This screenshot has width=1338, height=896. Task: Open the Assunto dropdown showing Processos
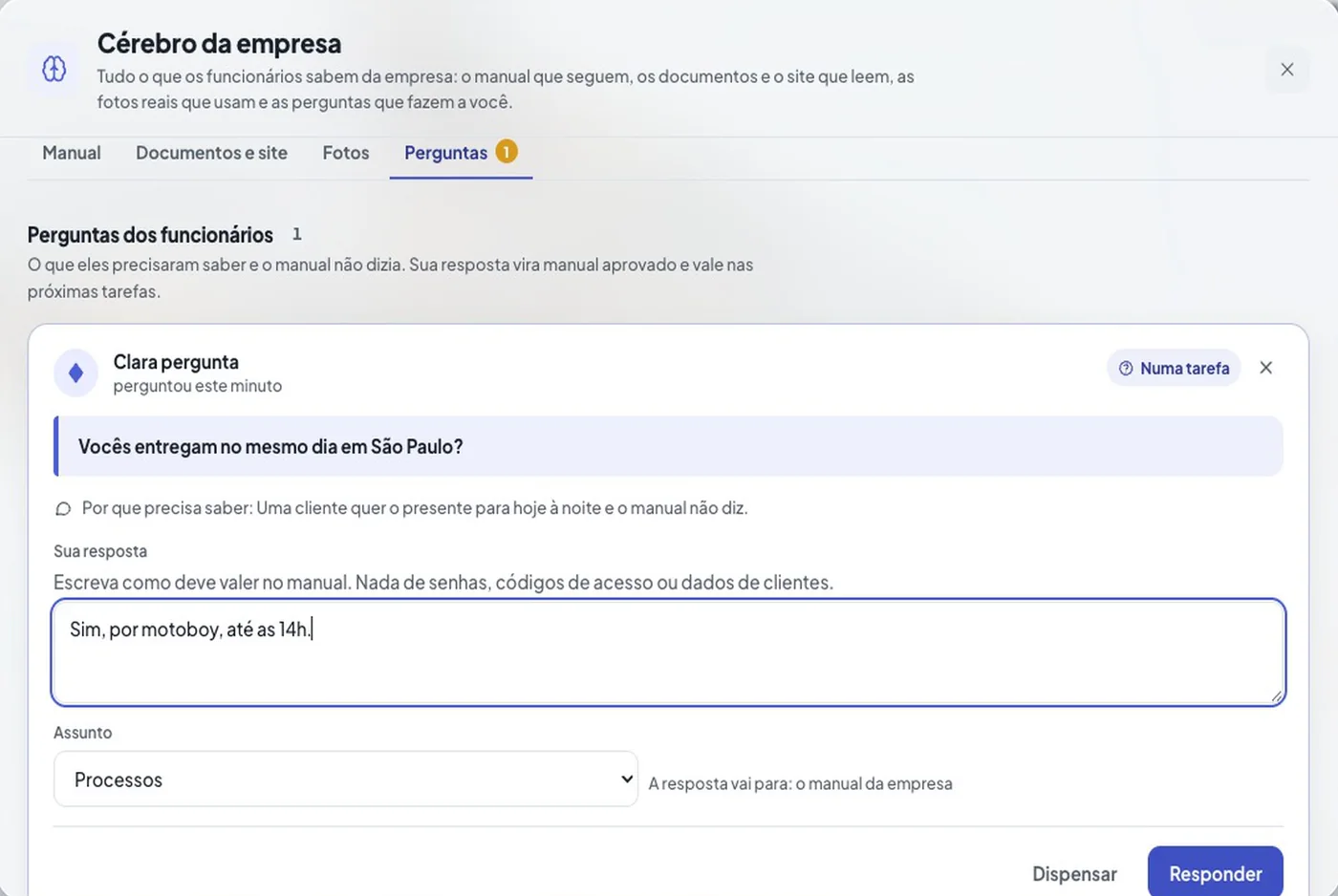pos(346,779)
